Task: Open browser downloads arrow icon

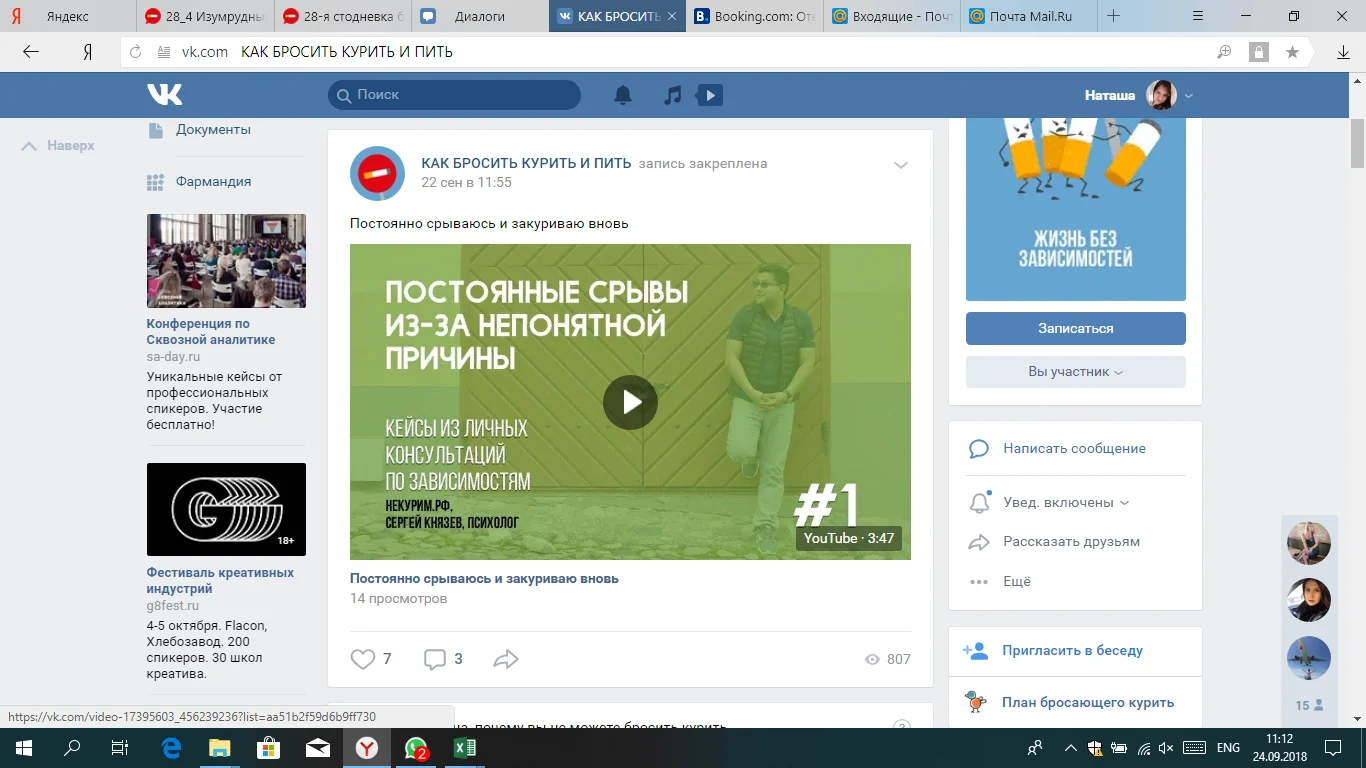Action: pyautogui.click(x=1344, y=52)
